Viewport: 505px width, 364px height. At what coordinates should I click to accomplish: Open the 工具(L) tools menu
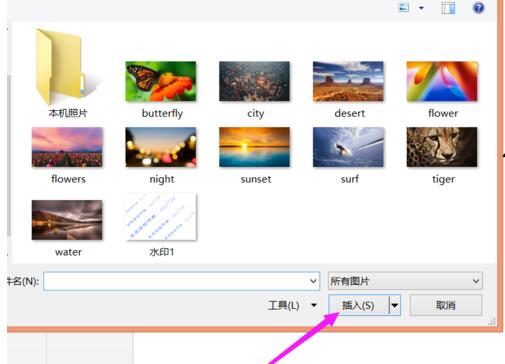292,305
